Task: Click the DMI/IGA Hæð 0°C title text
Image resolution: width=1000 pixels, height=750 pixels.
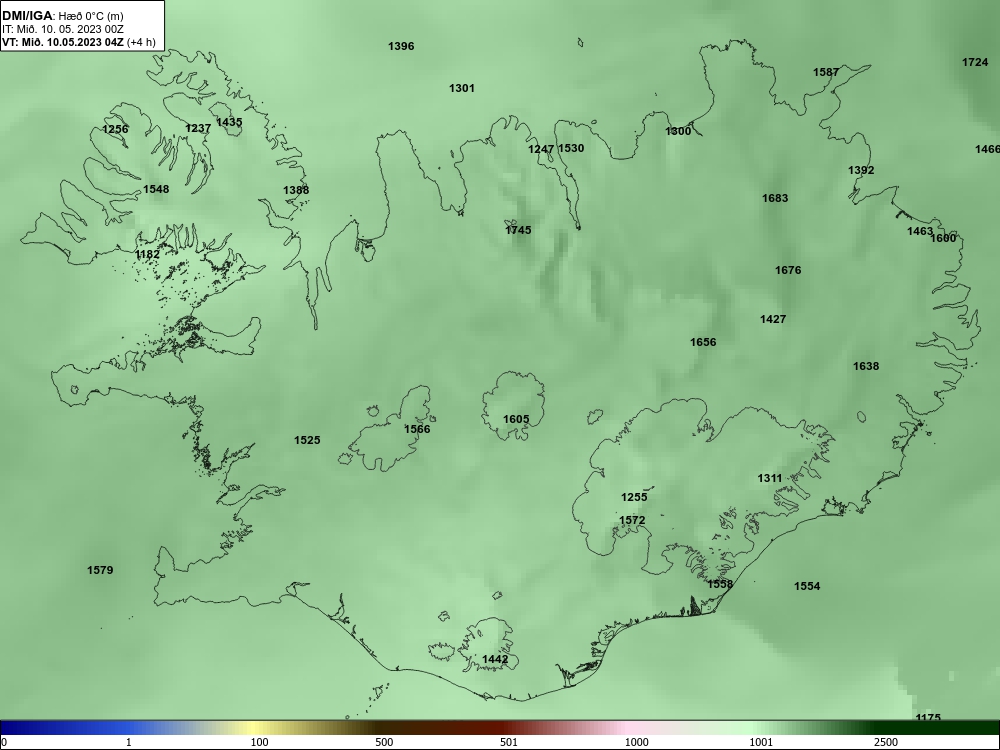Action: (62, 16)
